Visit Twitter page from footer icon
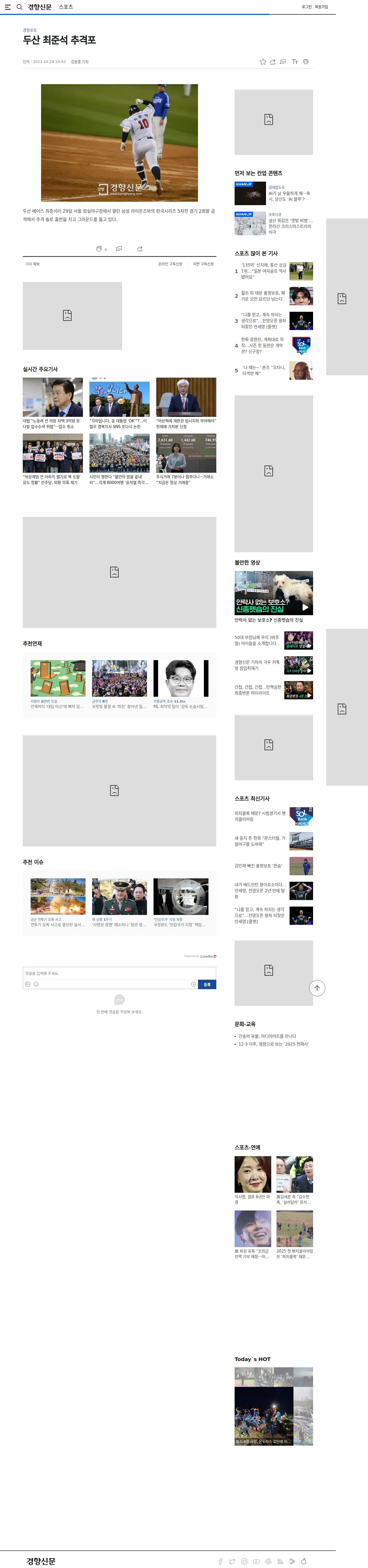This screenshot has height=1568, width=368. [232, 1561]
